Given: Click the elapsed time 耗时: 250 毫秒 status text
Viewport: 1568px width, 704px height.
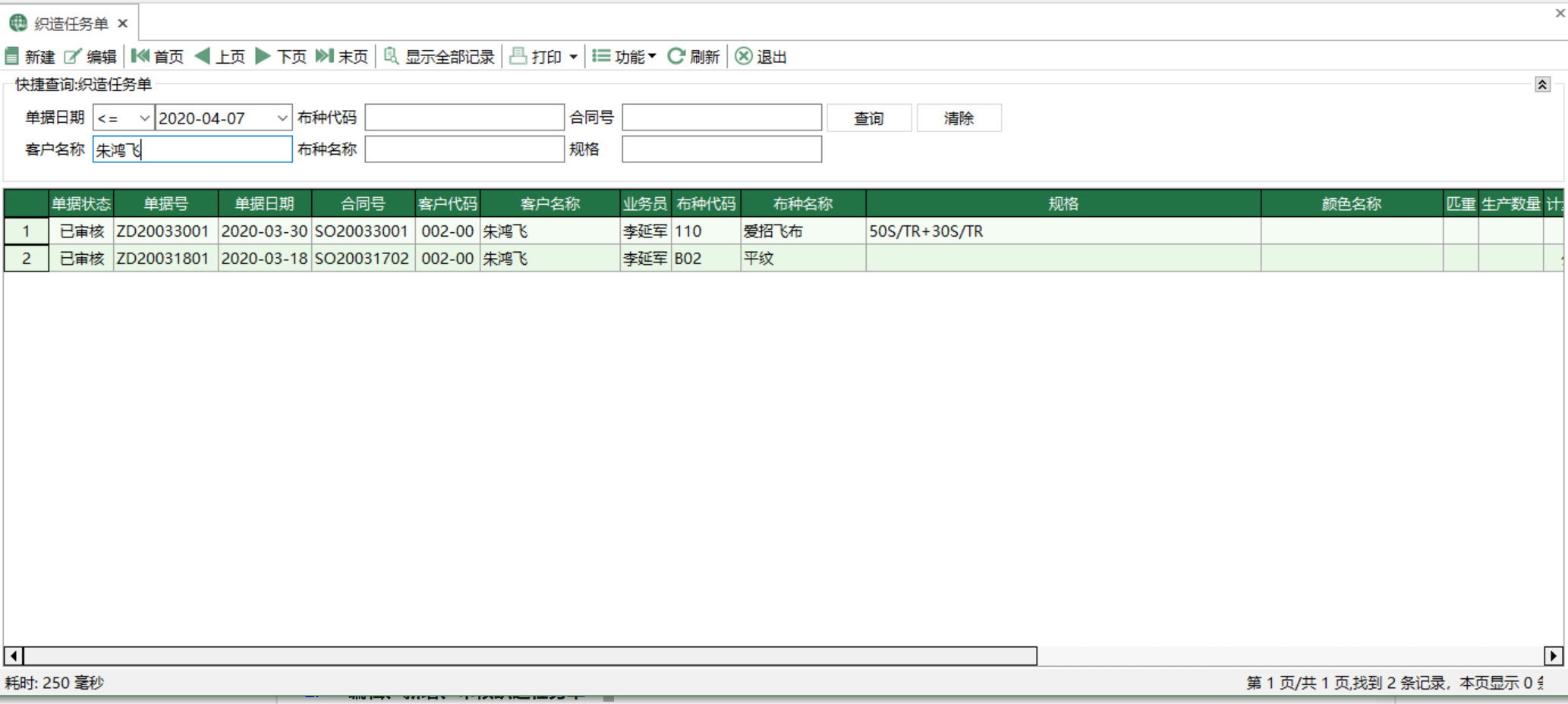Looking at the screenshot, I should (54, 683).
